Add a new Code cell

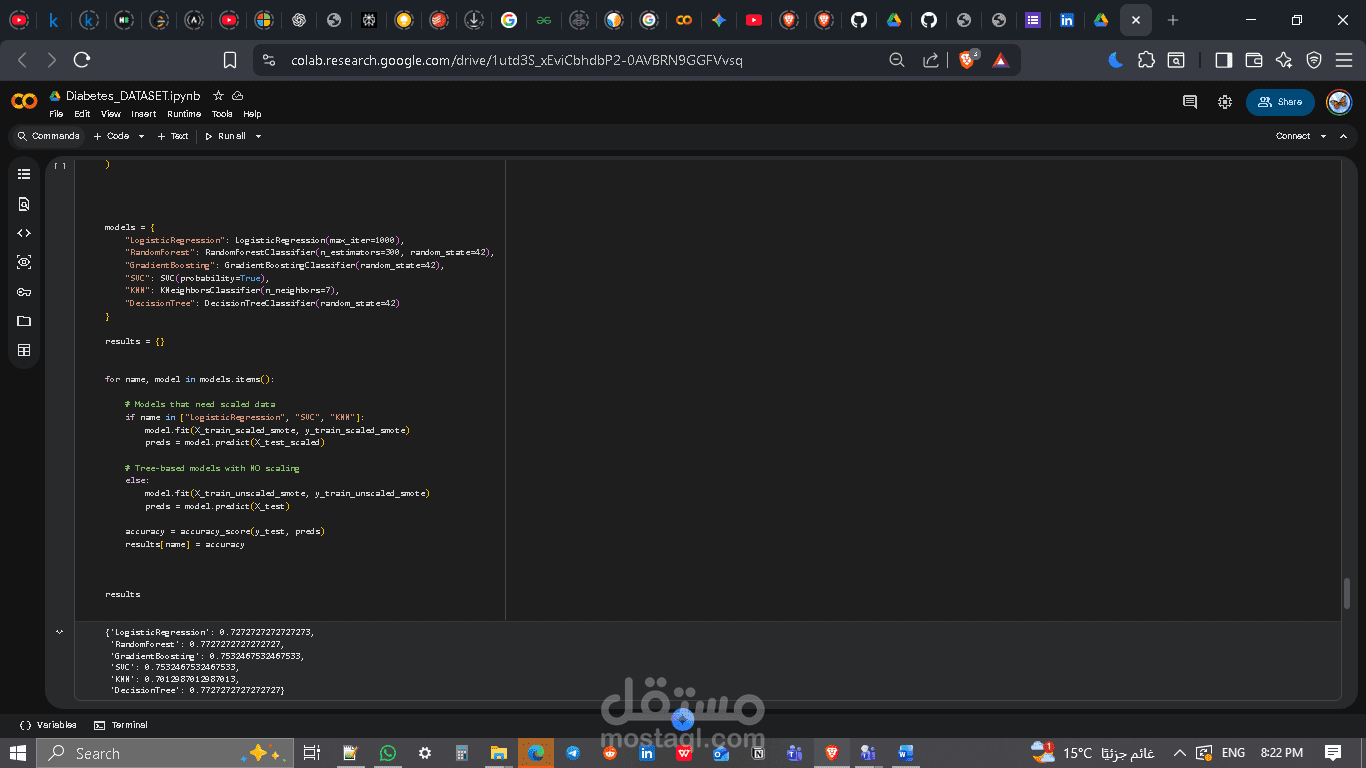pyautogui.click(x=111, y=136)
